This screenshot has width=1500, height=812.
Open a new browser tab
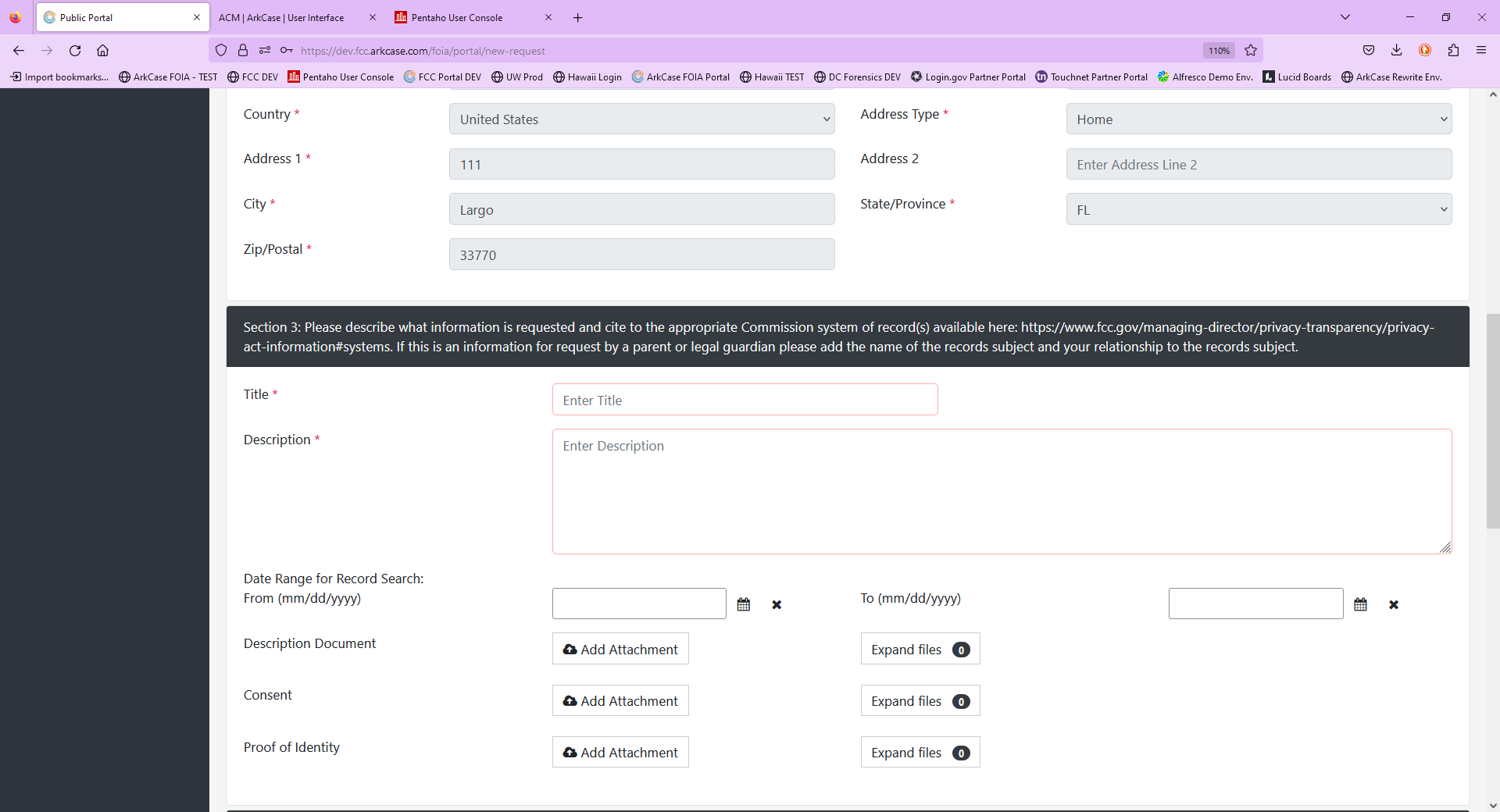[x=578, y=17]
